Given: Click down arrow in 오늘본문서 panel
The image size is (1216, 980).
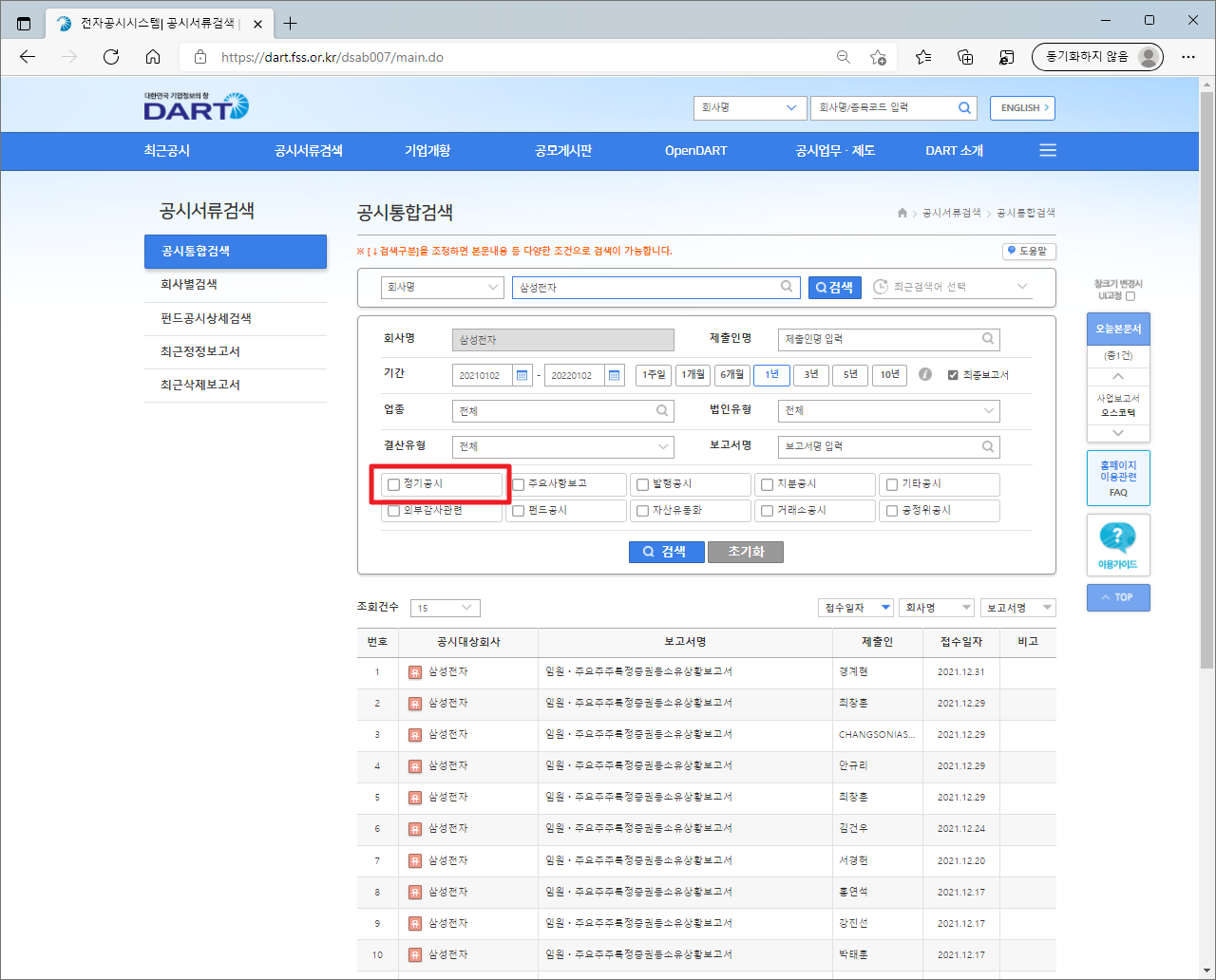Looking at the screenshot, I should pos(1118,433).
